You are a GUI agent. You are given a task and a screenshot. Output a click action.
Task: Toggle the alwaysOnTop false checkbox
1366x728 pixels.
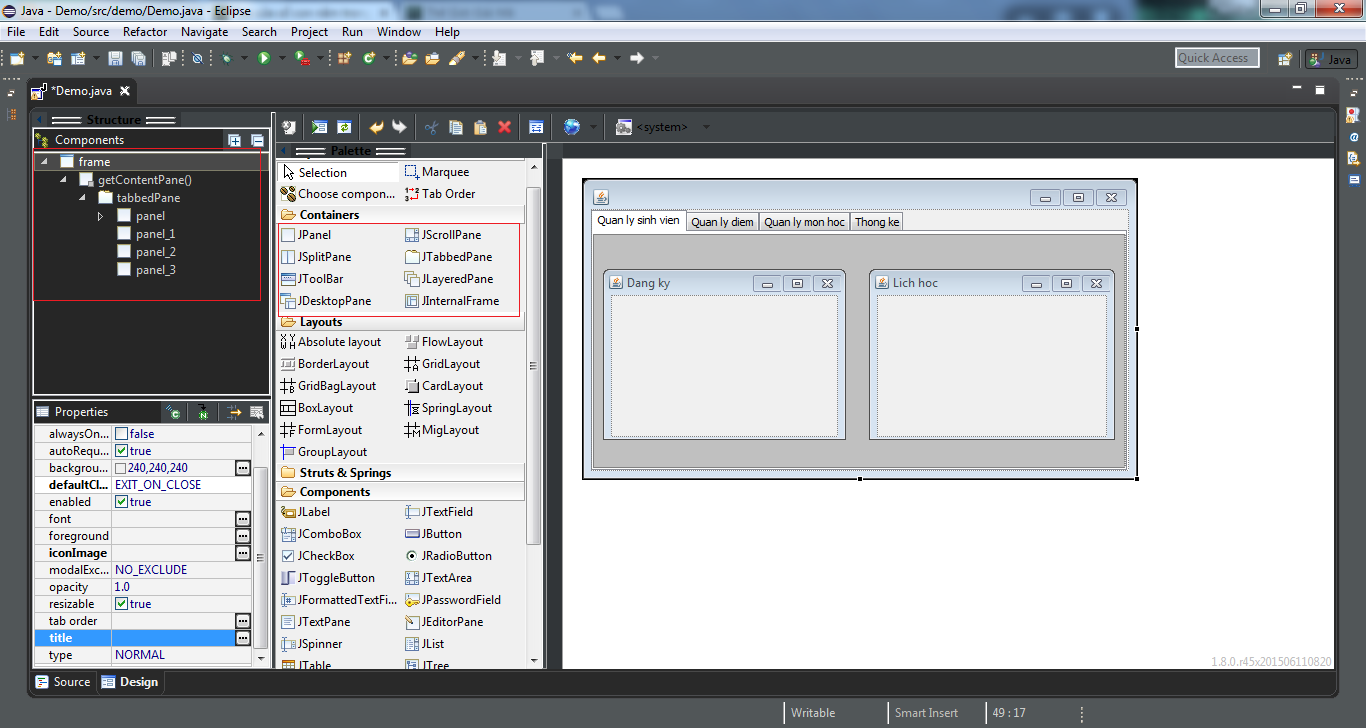[121, 434]
